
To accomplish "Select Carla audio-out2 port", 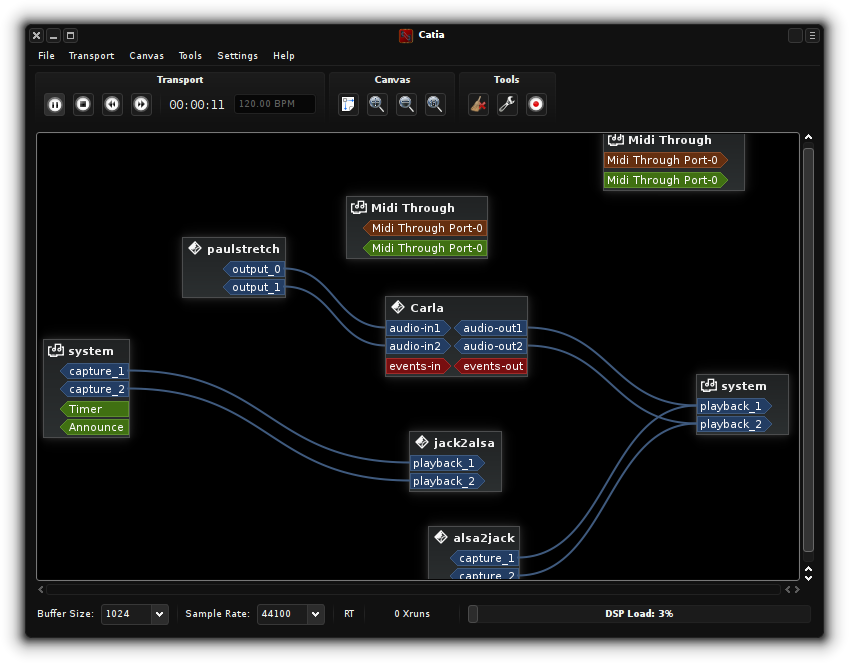I will click(491, 346).
